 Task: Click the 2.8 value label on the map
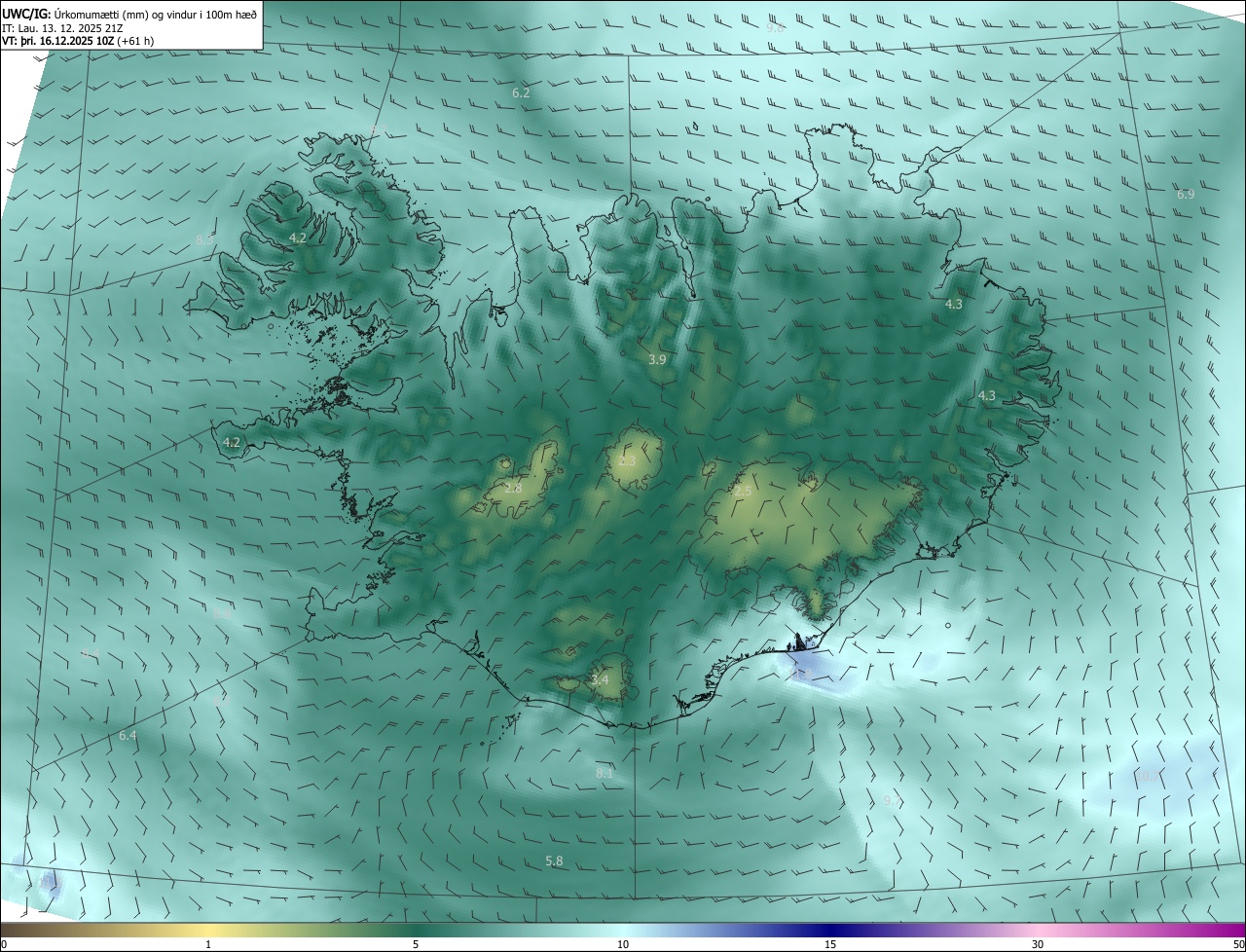point(514,488)
